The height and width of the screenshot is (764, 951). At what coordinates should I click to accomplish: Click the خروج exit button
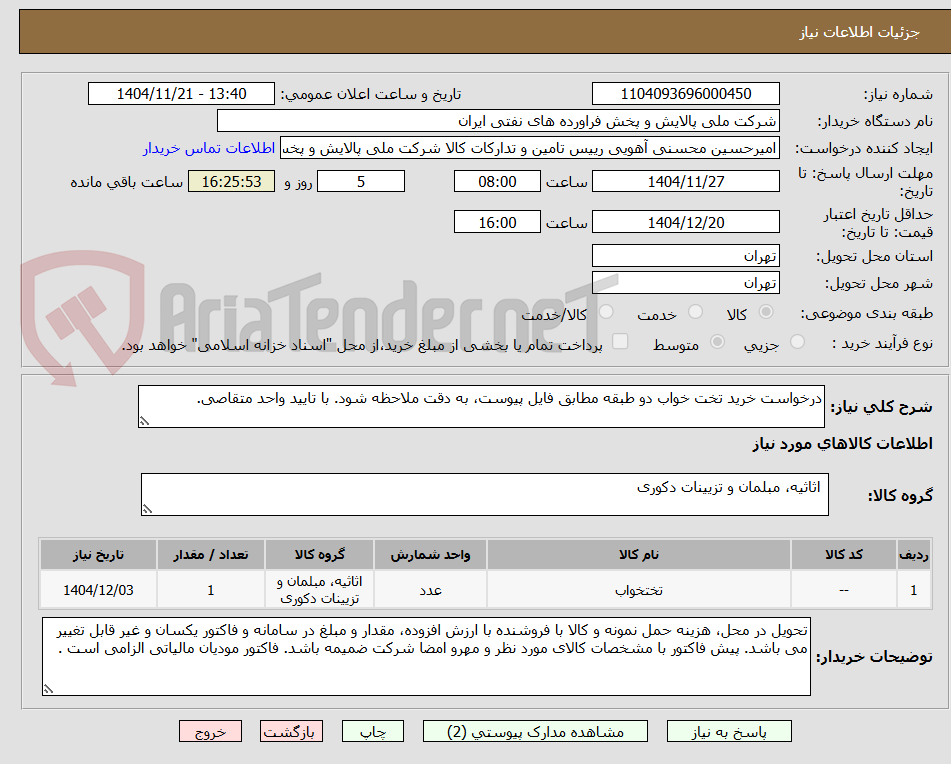click(x=210, y=731)
